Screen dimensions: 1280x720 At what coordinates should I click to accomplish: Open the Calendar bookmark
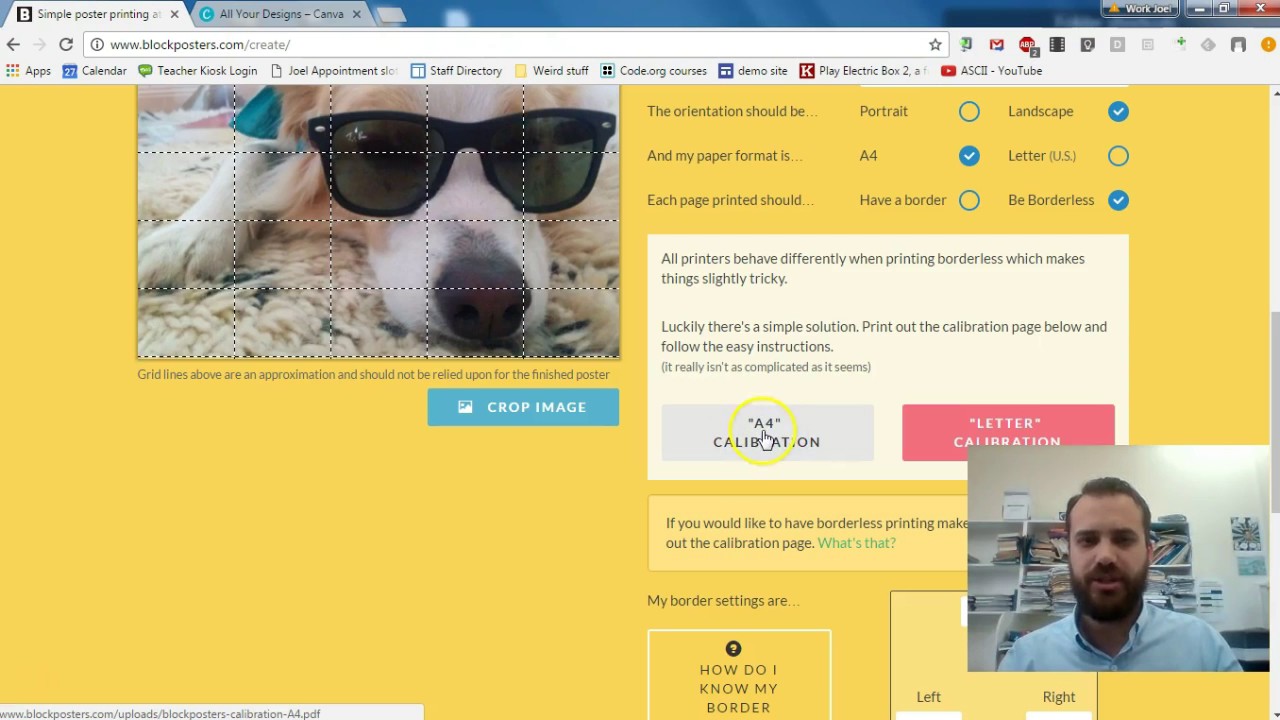[95, 71]
